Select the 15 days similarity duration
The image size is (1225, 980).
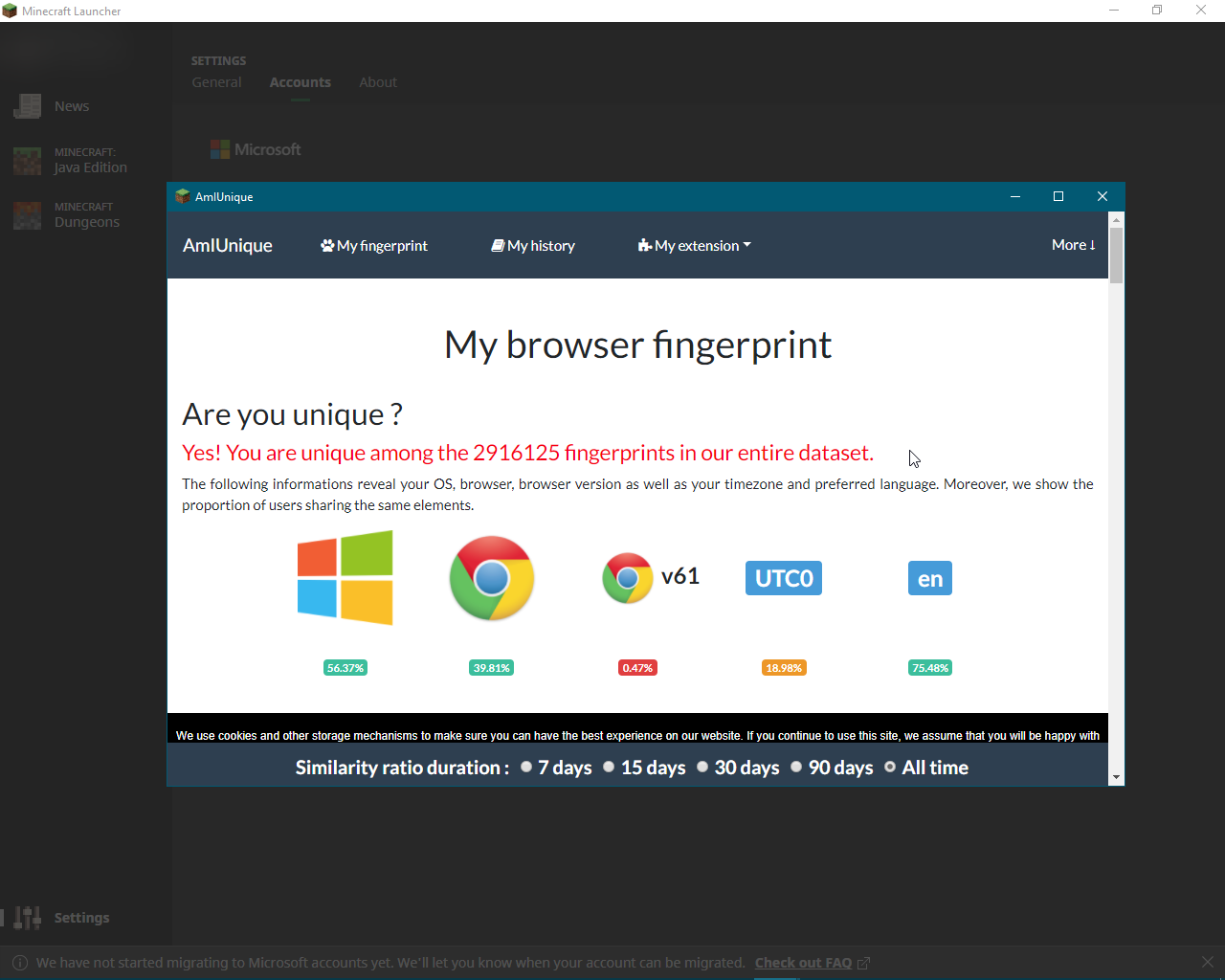pyautogui.click(x=609, y=767)
